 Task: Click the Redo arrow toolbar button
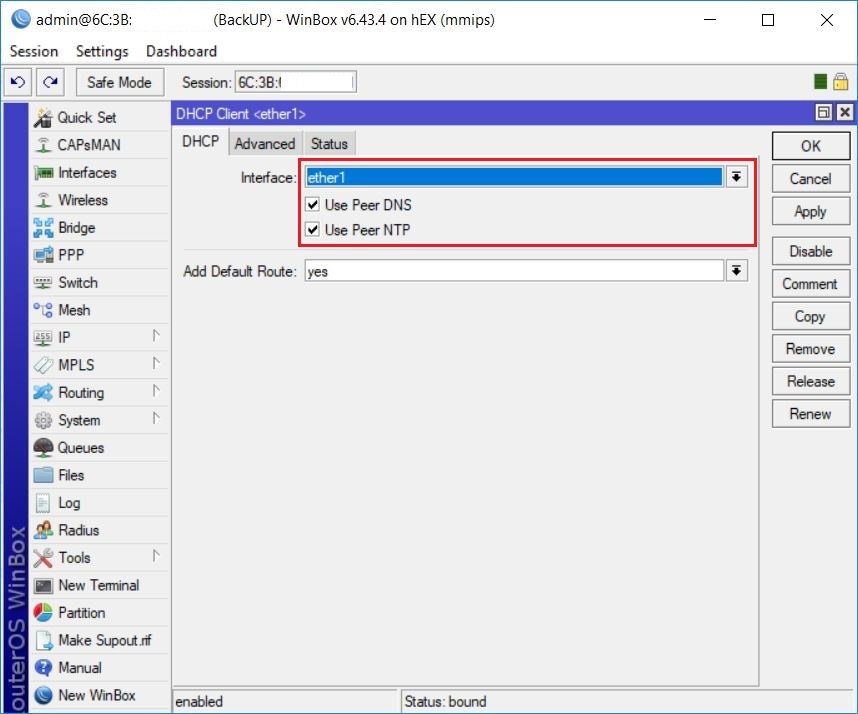pyautogui.click(x=50, y=82)
